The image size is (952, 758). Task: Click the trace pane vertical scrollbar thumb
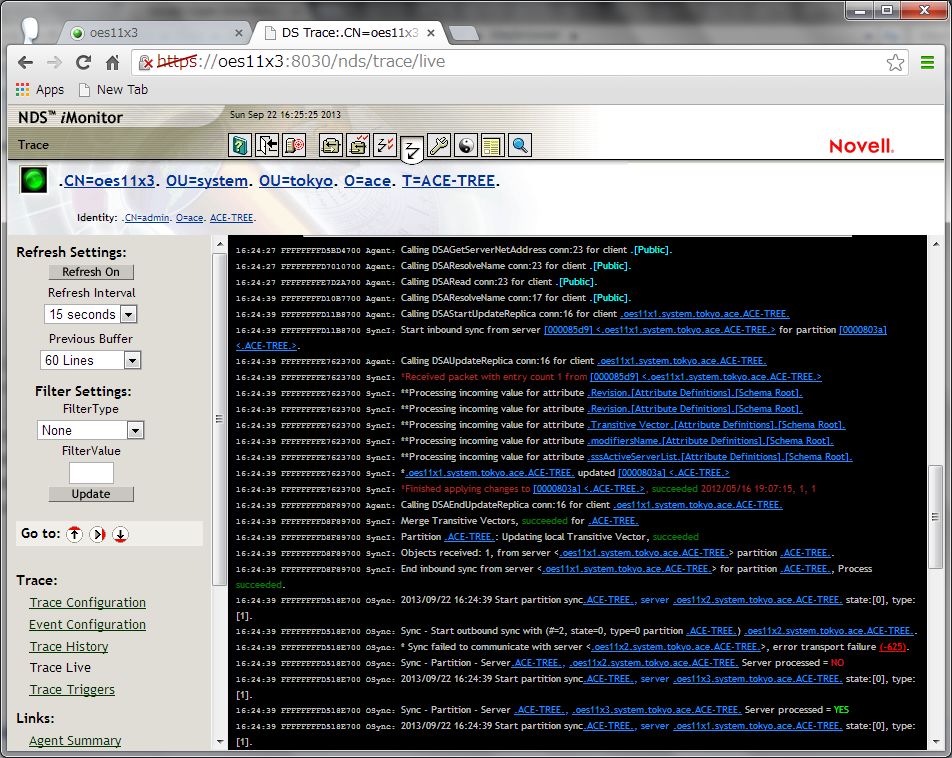click(x=936, y=517)
